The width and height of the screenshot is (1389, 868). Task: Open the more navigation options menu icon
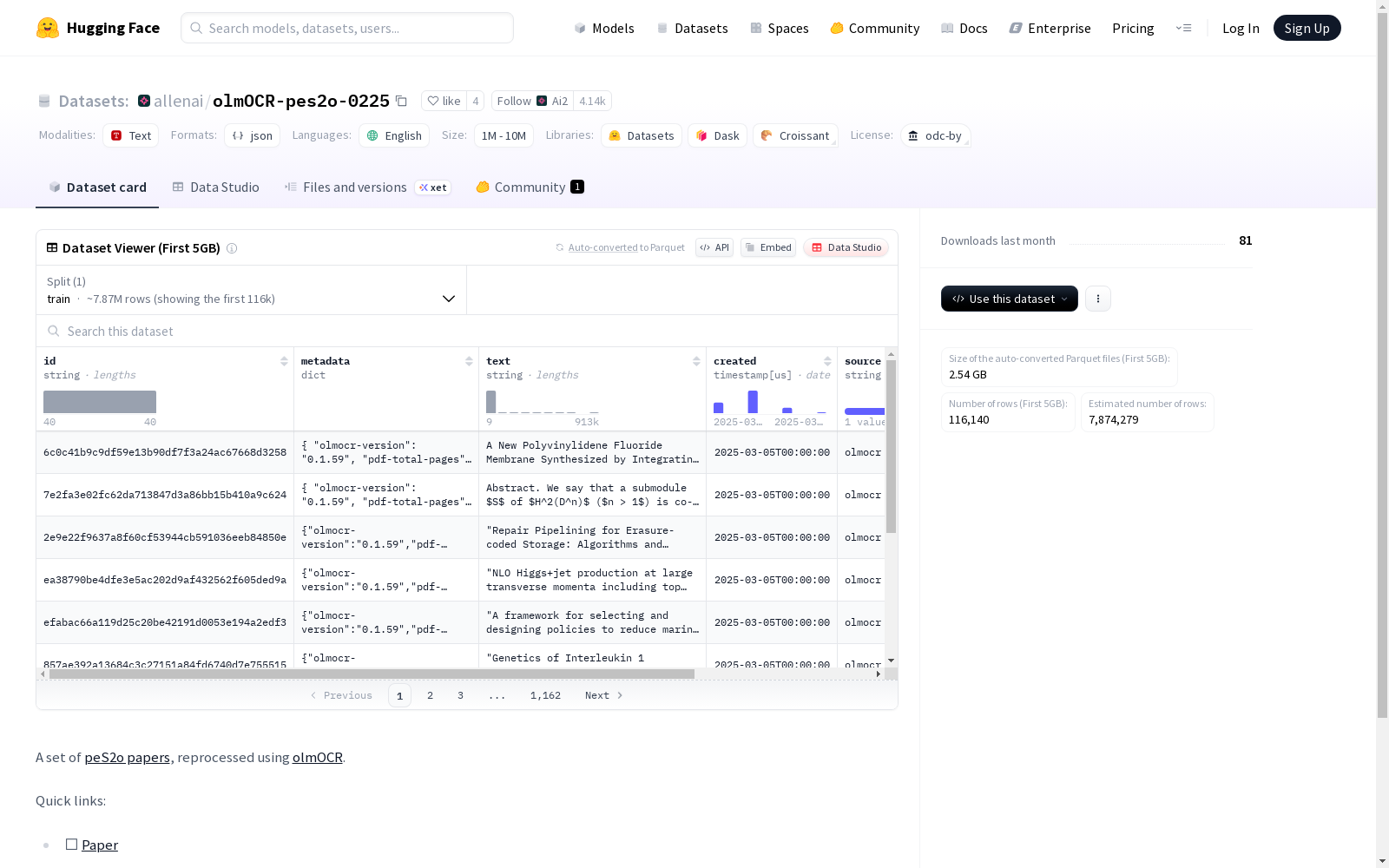(1183, 28)
